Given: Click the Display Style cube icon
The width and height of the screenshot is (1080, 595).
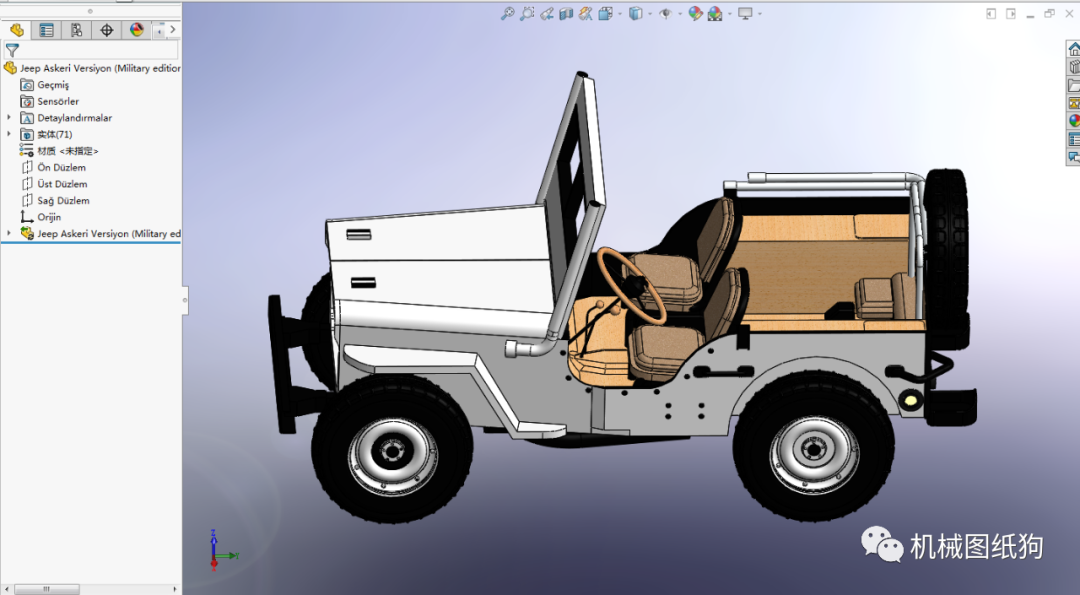Looking at the screenshot, I should (636, 14).
